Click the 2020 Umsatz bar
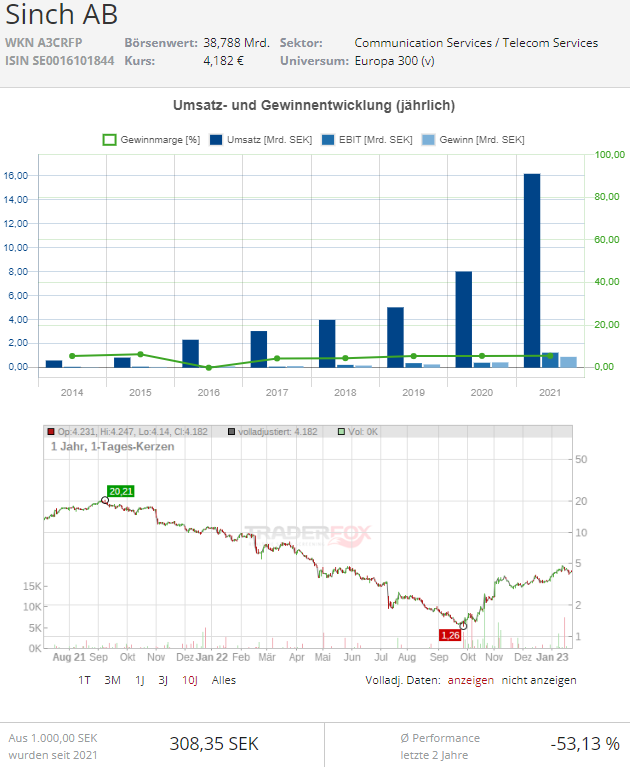 (464, 319)
